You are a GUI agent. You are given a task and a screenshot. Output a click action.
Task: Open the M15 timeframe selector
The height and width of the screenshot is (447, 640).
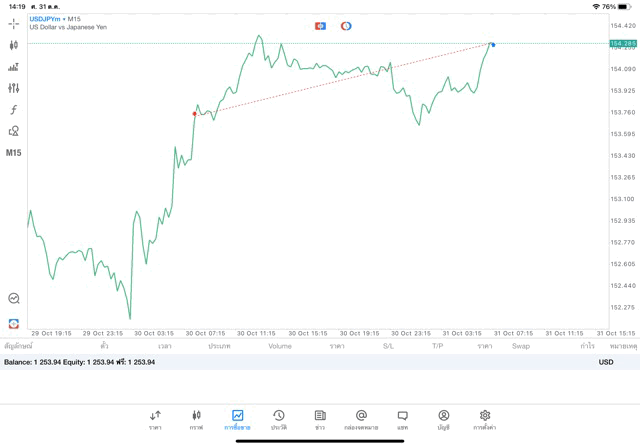pyautogui.click(x=14, y=153)
